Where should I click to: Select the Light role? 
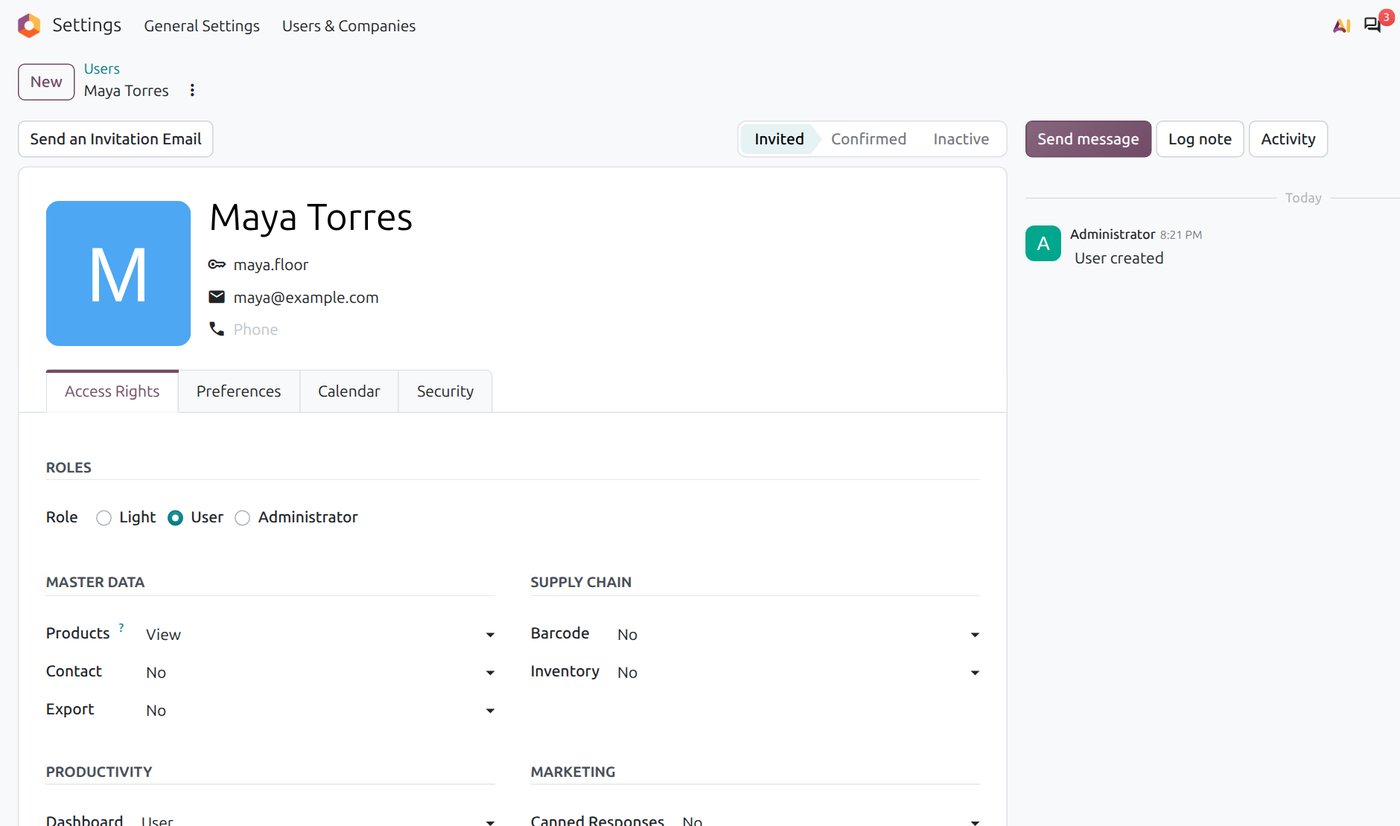pos(104,518)
